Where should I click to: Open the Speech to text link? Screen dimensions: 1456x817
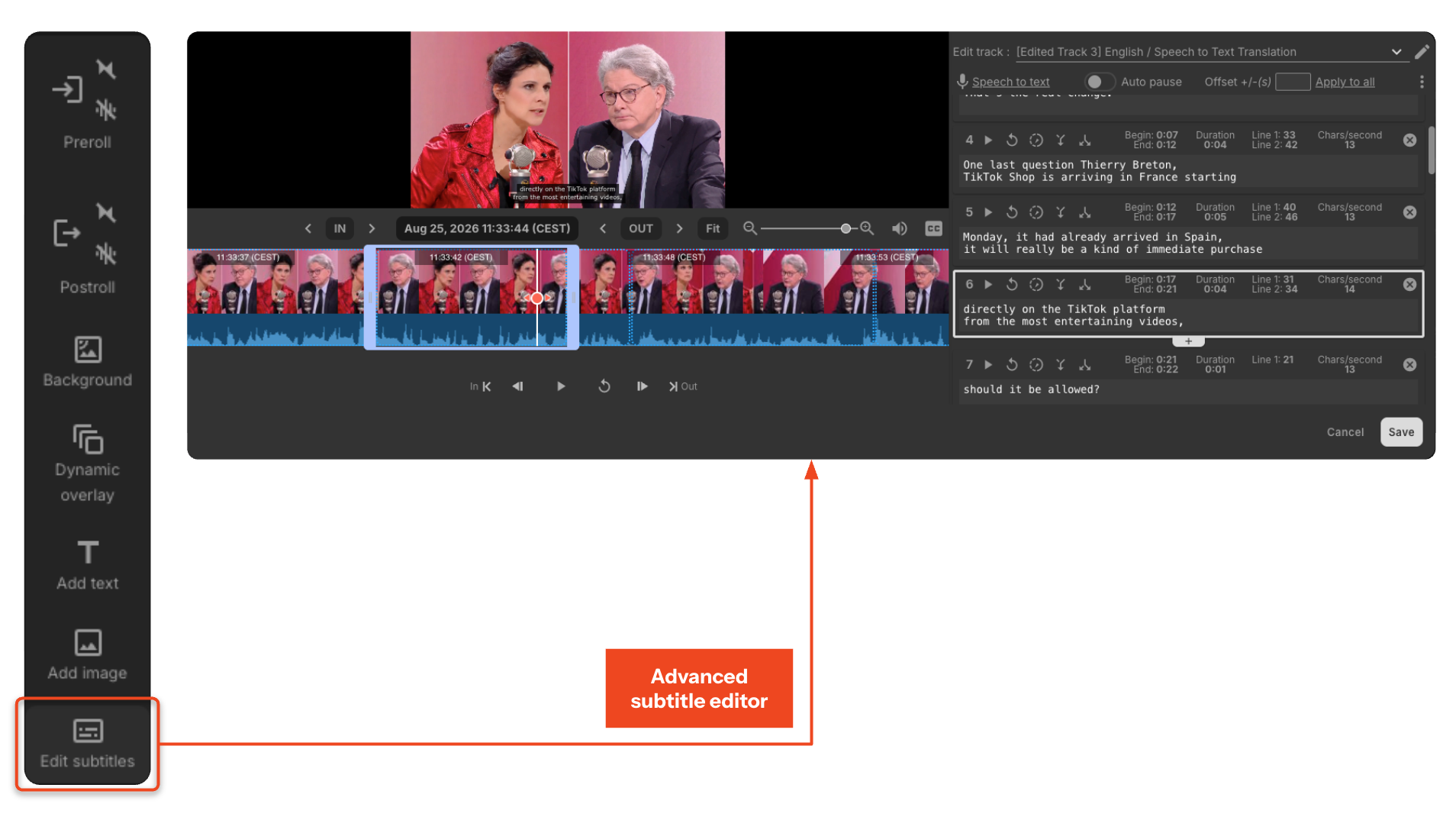1010,82
